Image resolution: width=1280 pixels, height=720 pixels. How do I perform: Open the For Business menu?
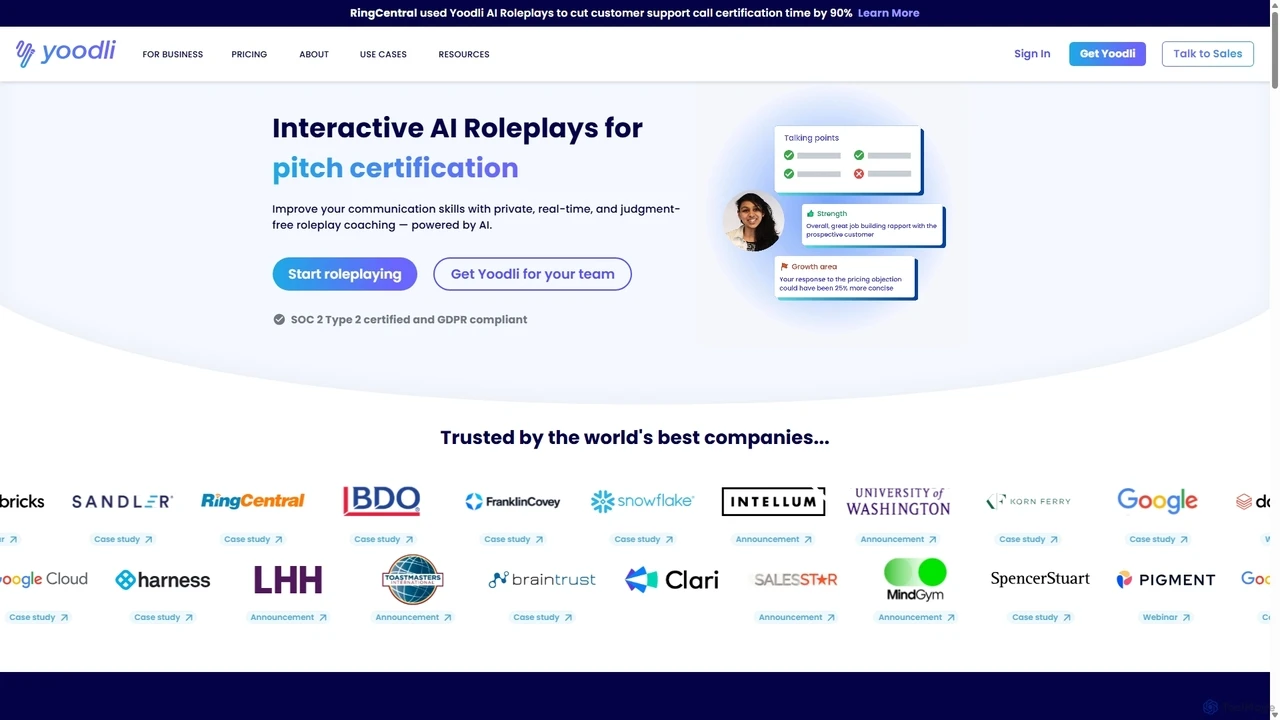pyautogui.click(x=172, y=54)
